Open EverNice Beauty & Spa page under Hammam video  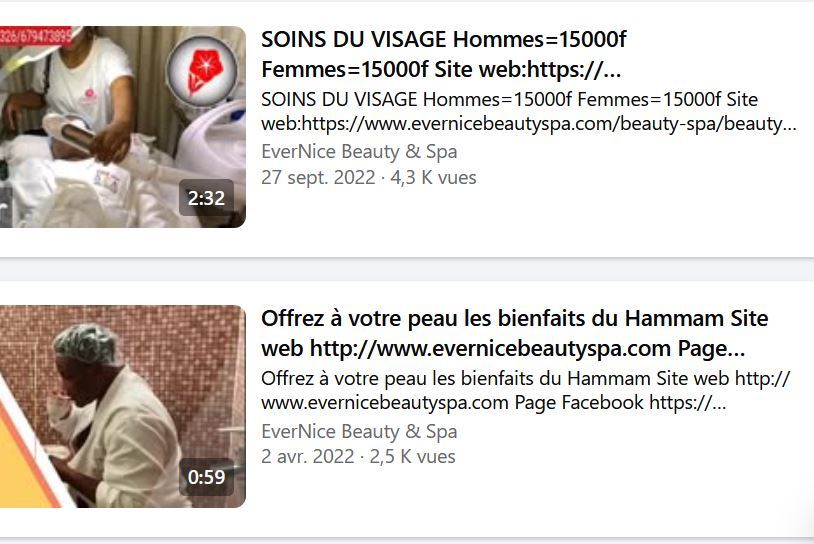coord(359,431)
